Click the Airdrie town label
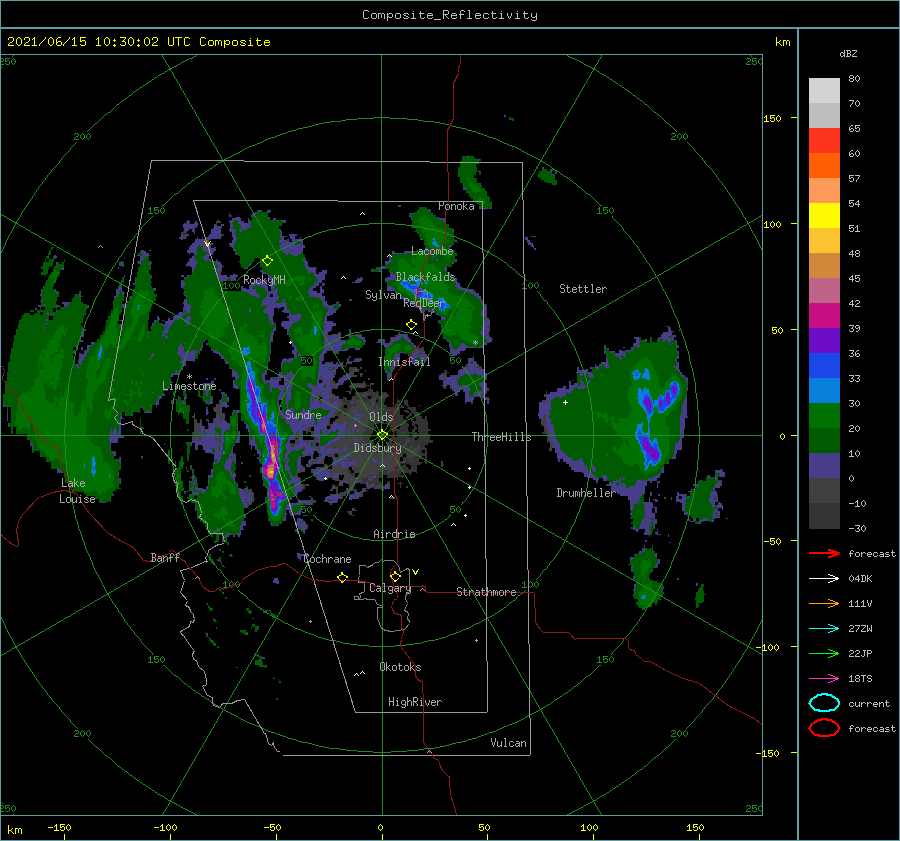 tap(394, 534)
